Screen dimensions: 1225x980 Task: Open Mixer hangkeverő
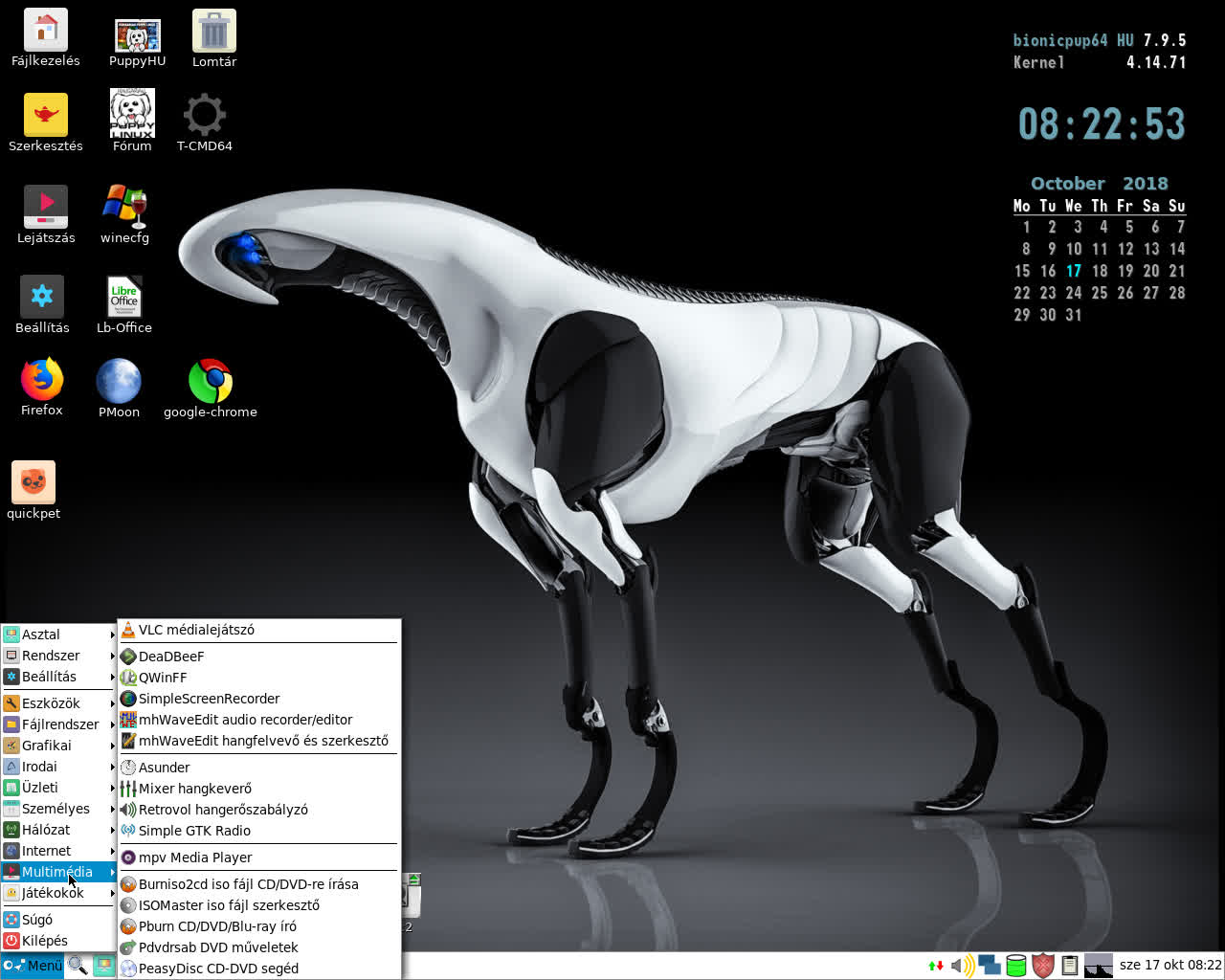pos(258,789)
